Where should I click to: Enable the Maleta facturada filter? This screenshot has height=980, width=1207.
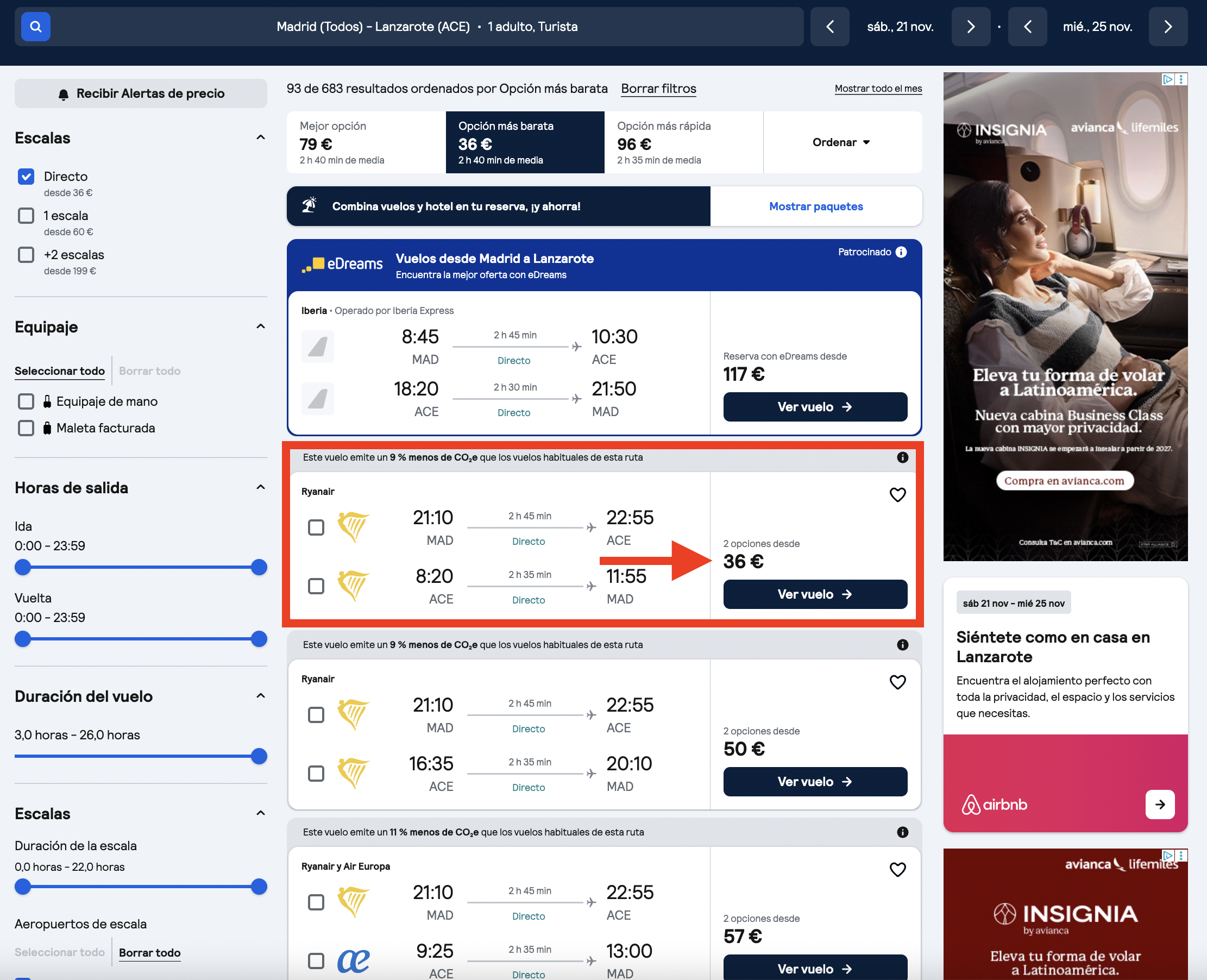26,428
